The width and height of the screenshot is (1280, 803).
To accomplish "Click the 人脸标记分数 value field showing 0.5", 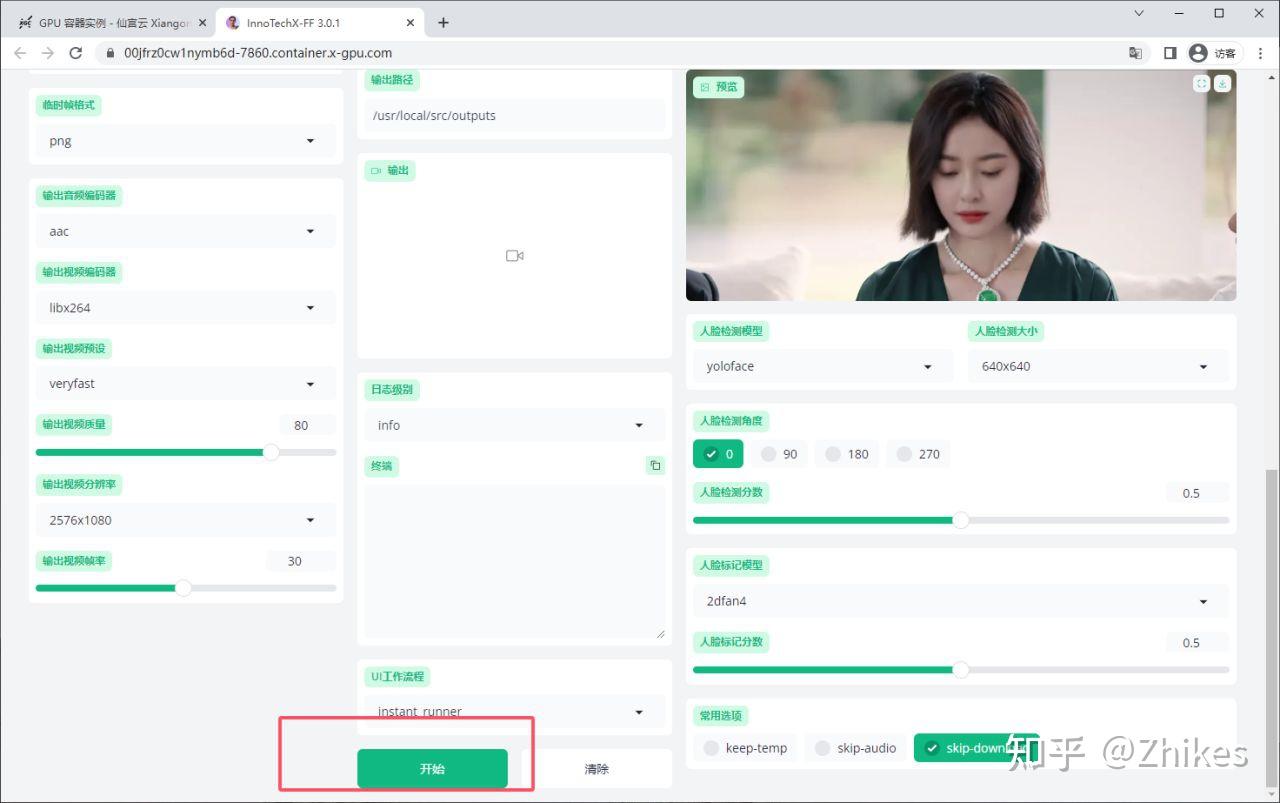I will tap(1197, 643).
